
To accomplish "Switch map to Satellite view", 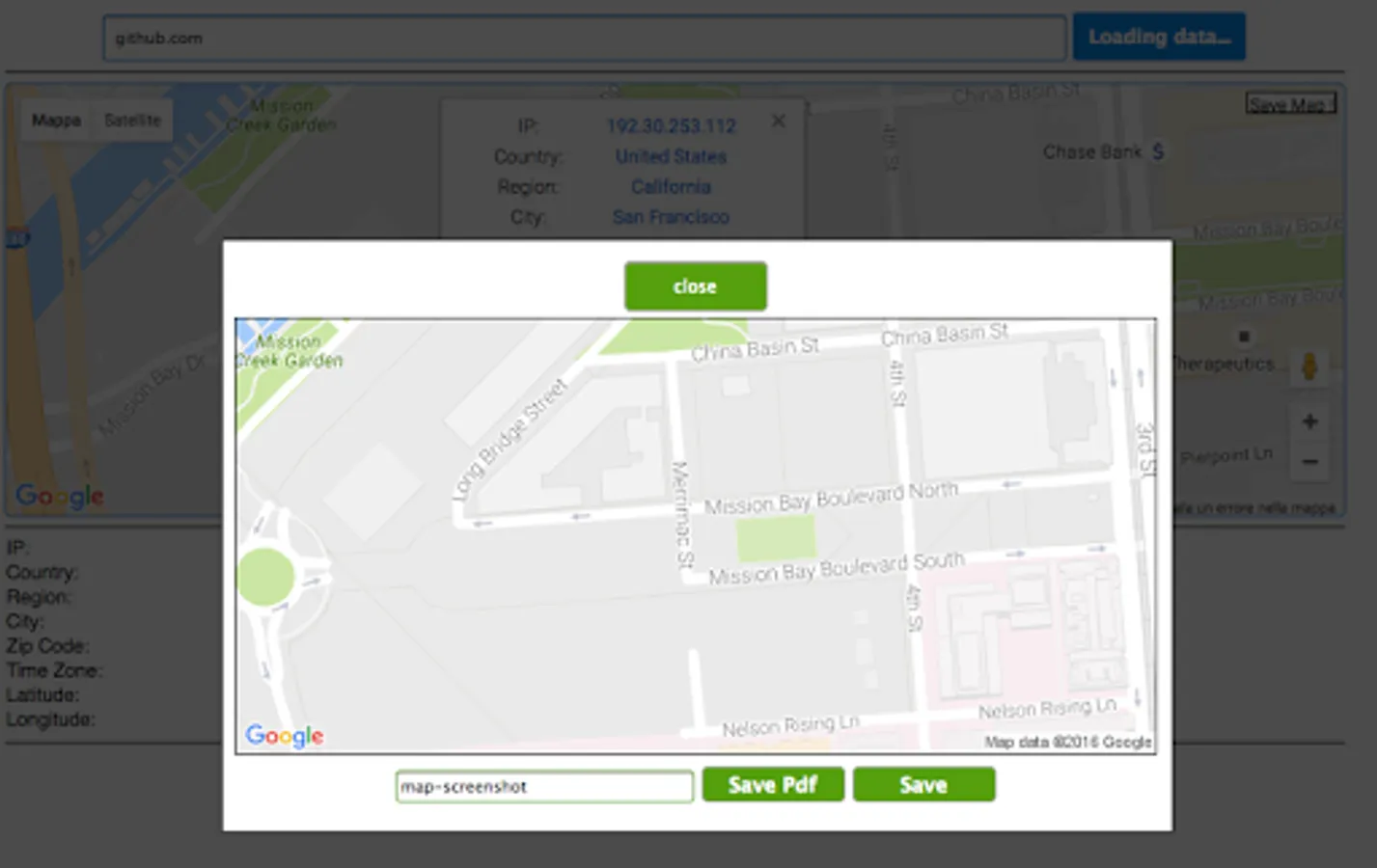I will click(132, 121).
